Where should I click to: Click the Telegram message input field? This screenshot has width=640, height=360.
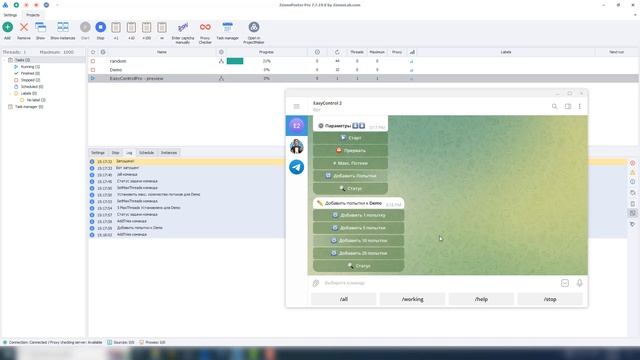441,283
